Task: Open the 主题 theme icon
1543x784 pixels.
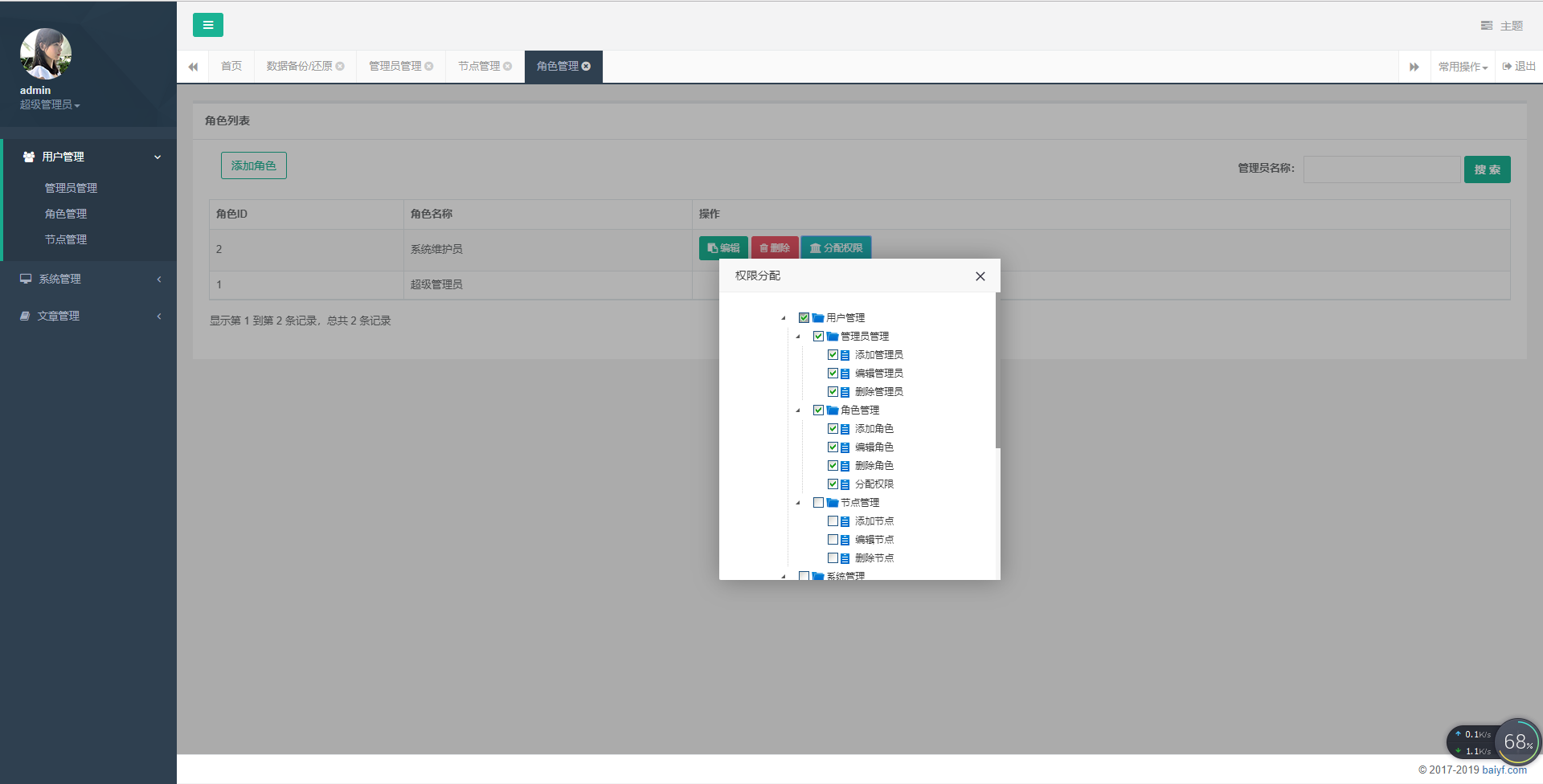Action: click(x=1487, y=26)
